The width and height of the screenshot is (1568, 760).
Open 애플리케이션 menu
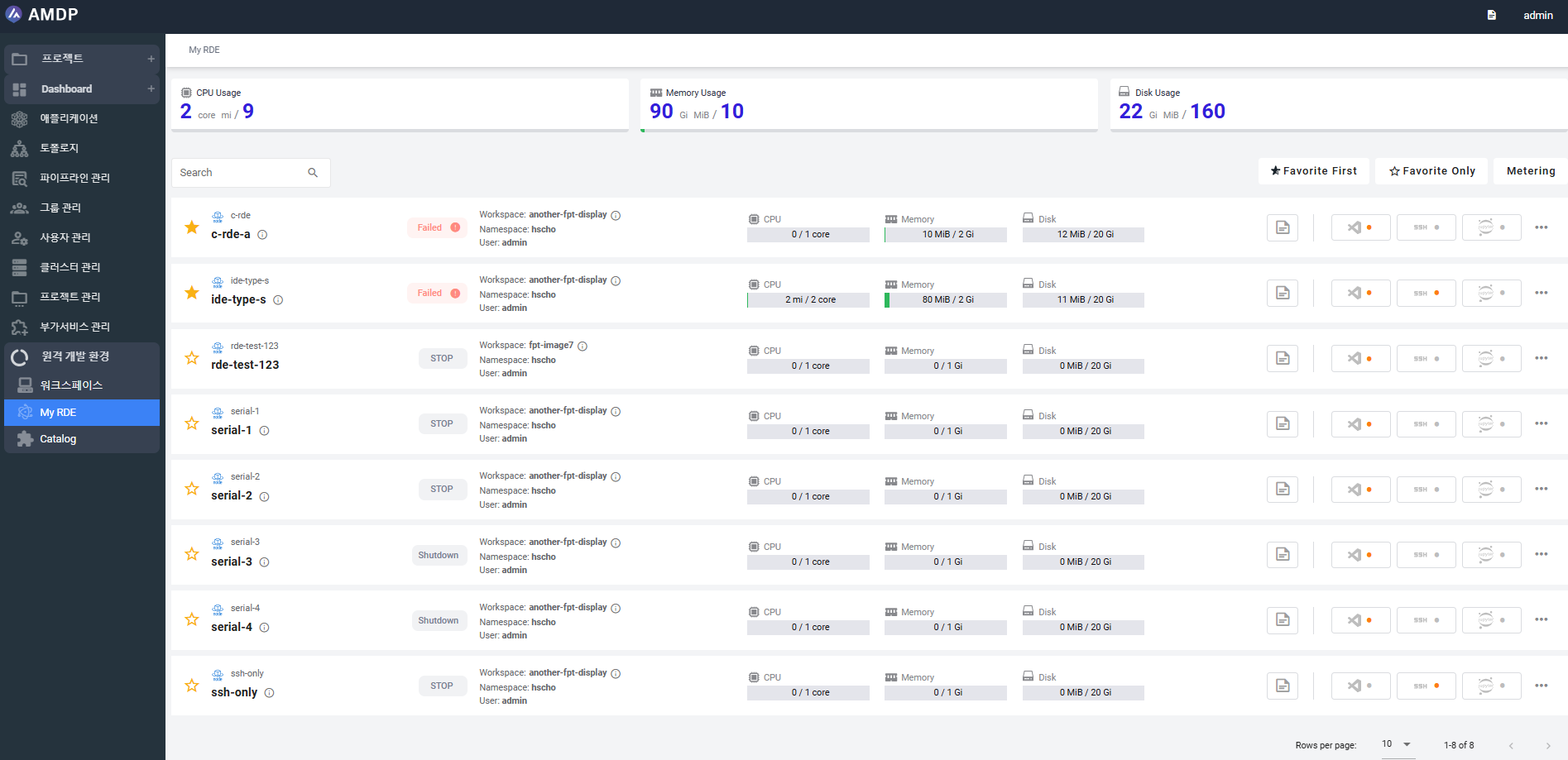pyautogui.click(x=82, y=118)
